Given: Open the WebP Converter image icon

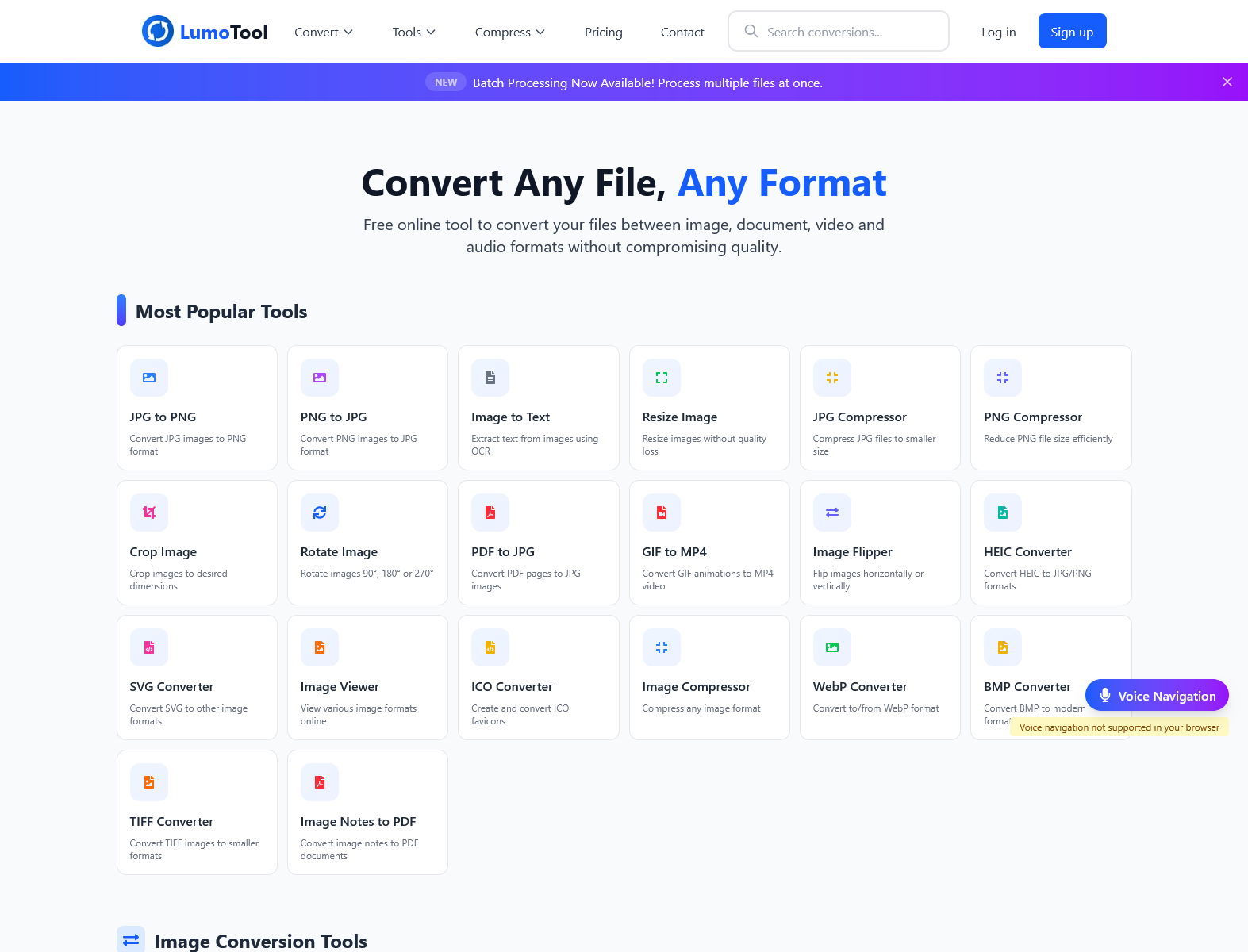Looking at the screenshot, I should pos(832,647).
